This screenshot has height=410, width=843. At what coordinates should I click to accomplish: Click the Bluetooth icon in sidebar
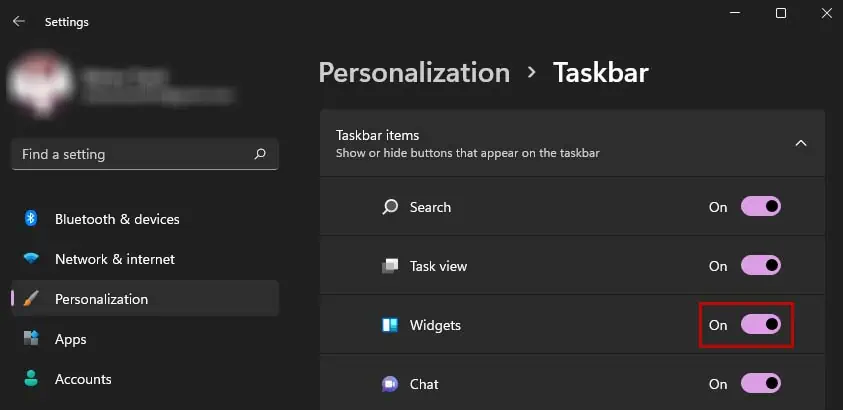click(x=31, y=218)
